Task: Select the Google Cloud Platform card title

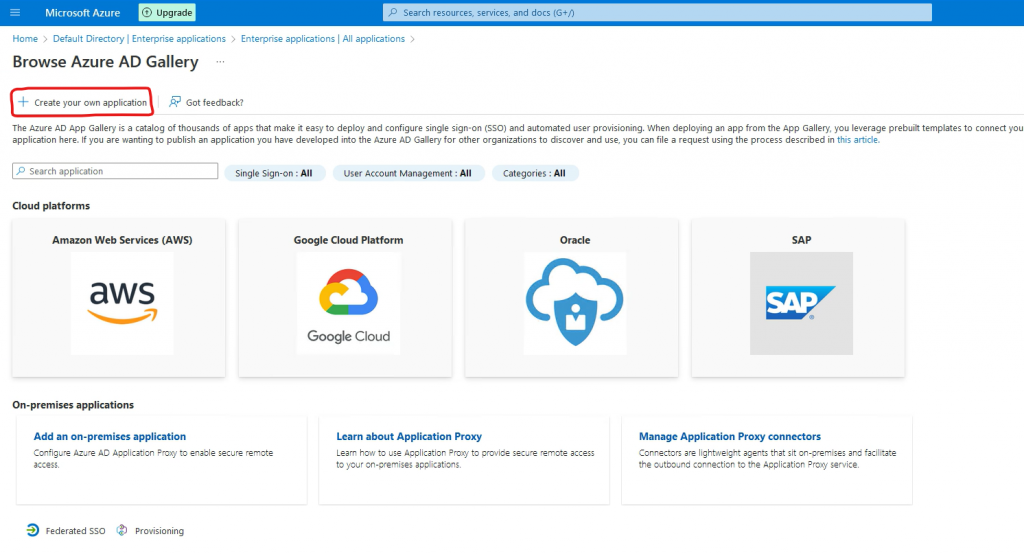Action: [x=348, y=240]
